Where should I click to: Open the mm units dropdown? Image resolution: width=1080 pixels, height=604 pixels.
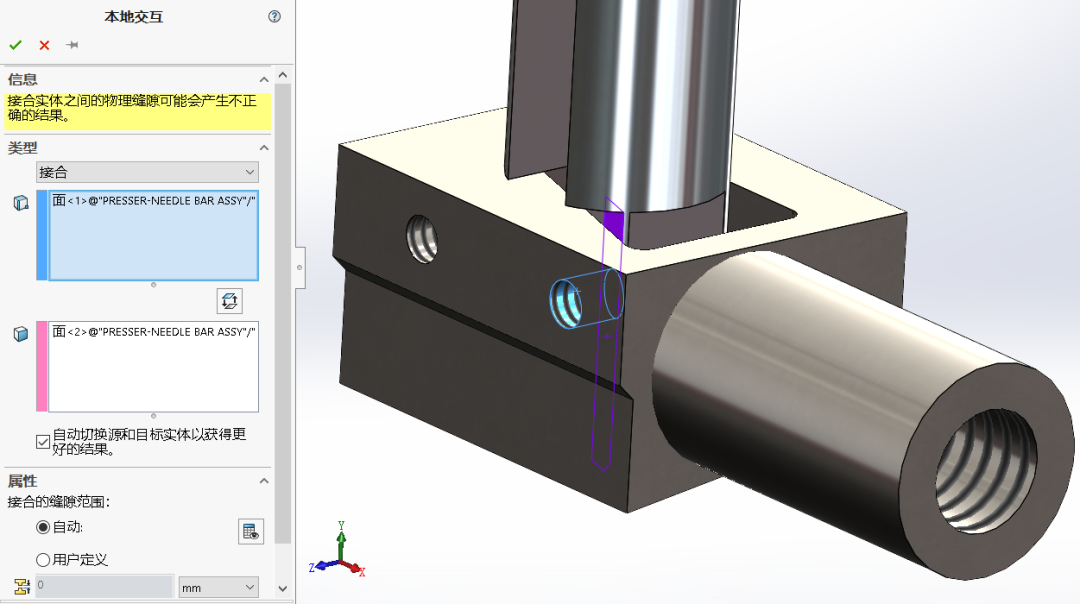[x=218, y=587]
